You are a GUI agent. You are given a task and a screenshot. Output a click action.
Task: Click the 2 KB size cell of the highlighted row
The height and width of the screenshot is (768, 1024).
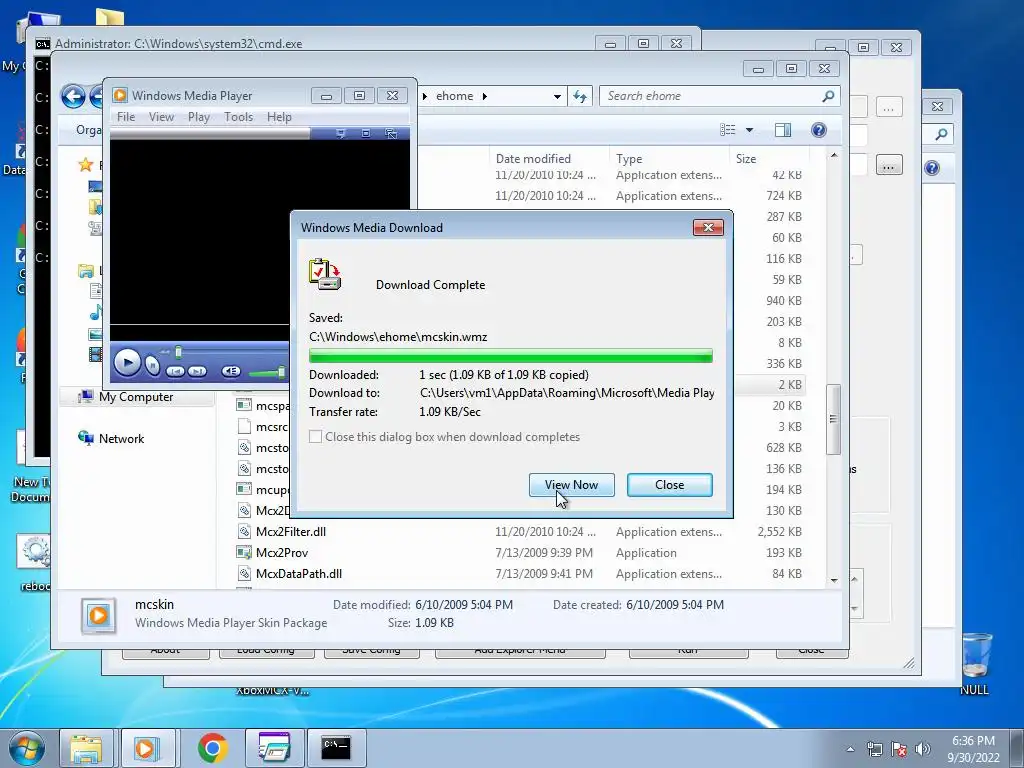point(790,385)
